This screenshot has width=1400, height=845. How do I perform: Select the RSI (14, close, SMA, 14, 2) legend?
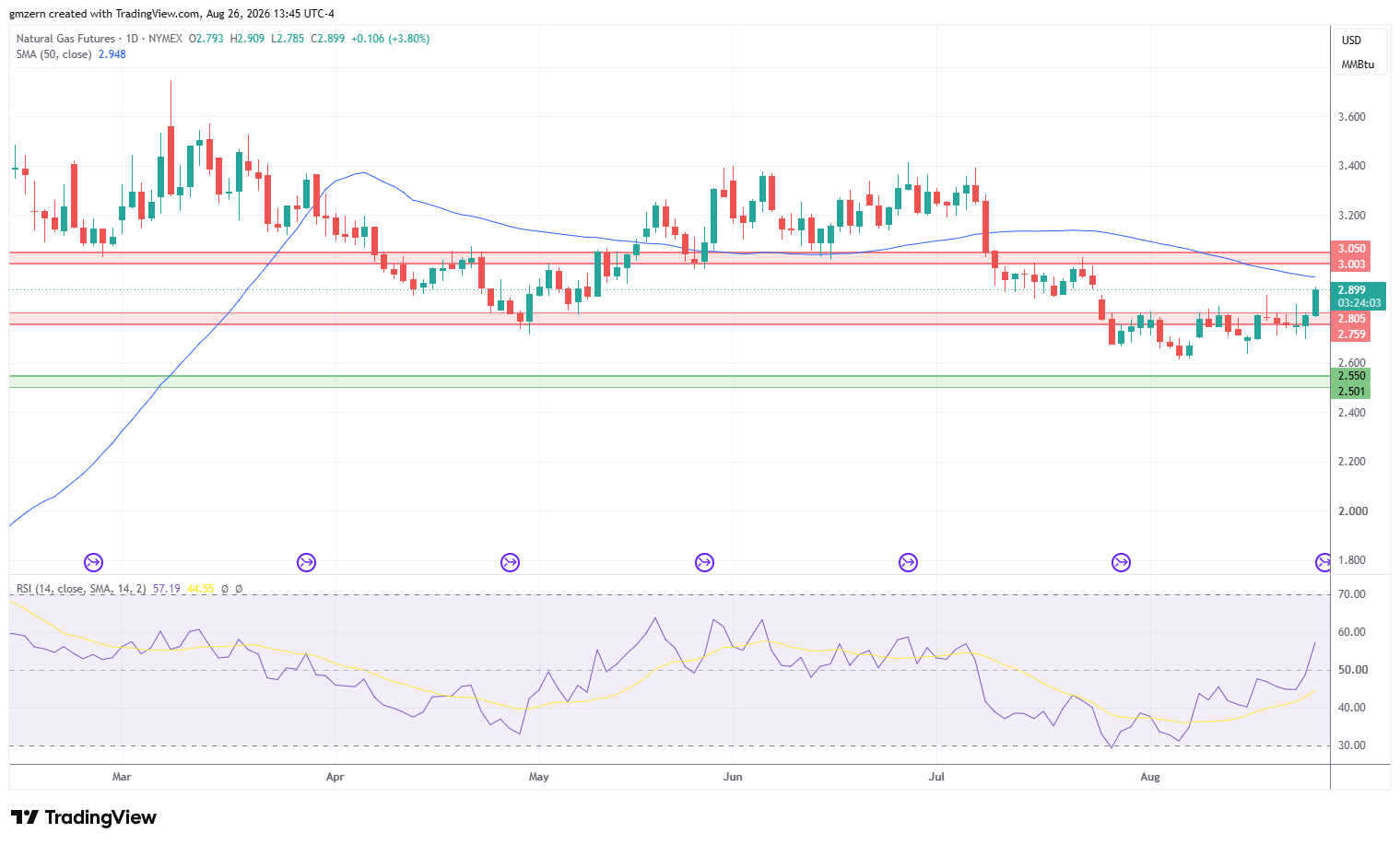point(81,588)
